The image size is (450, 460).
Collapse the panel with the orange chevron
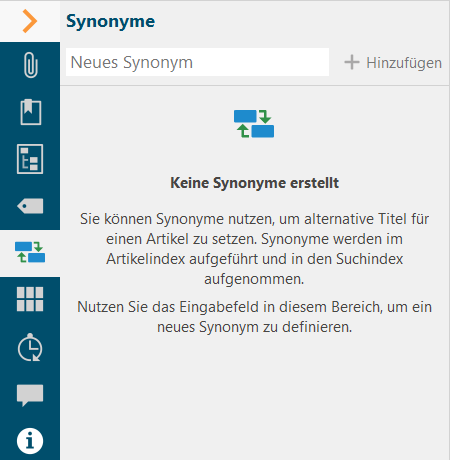30,21
